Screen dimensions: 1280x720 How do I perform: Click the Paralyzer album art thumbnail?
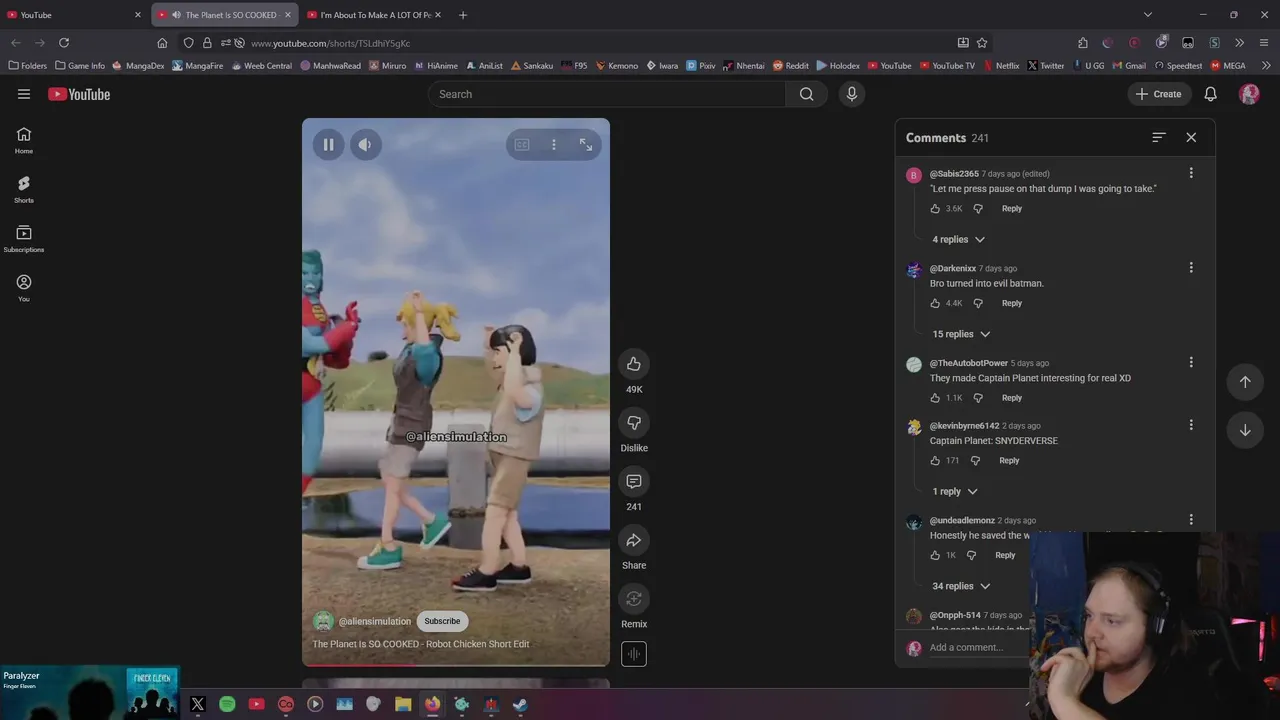[152, 693]
